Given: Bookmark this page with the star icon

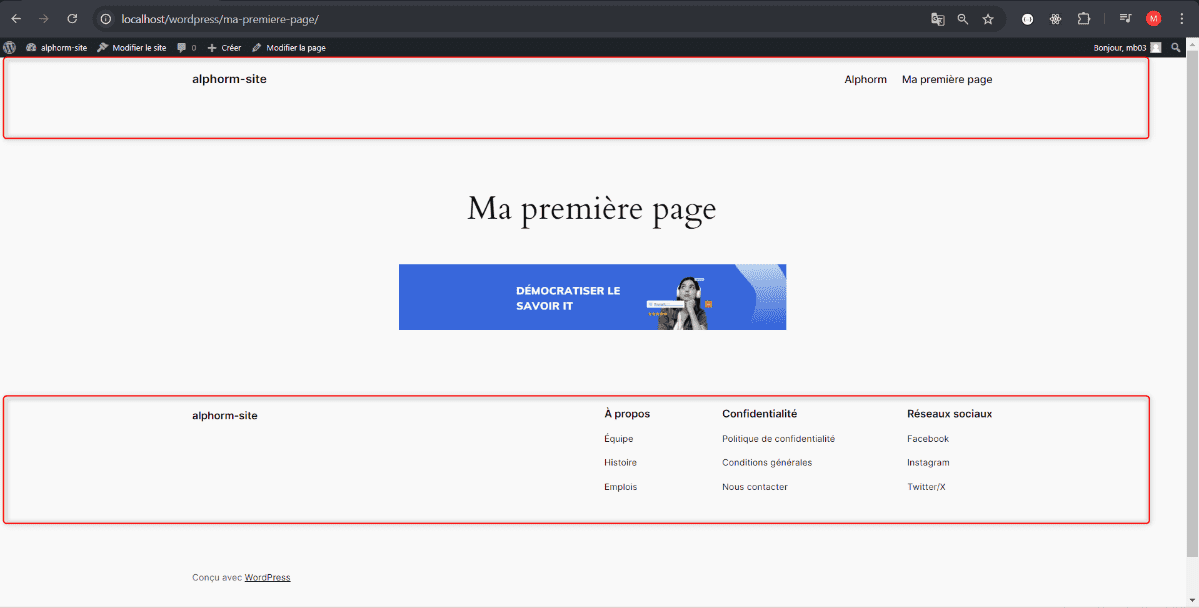Looking at the screenshot, I should point(988,19).
